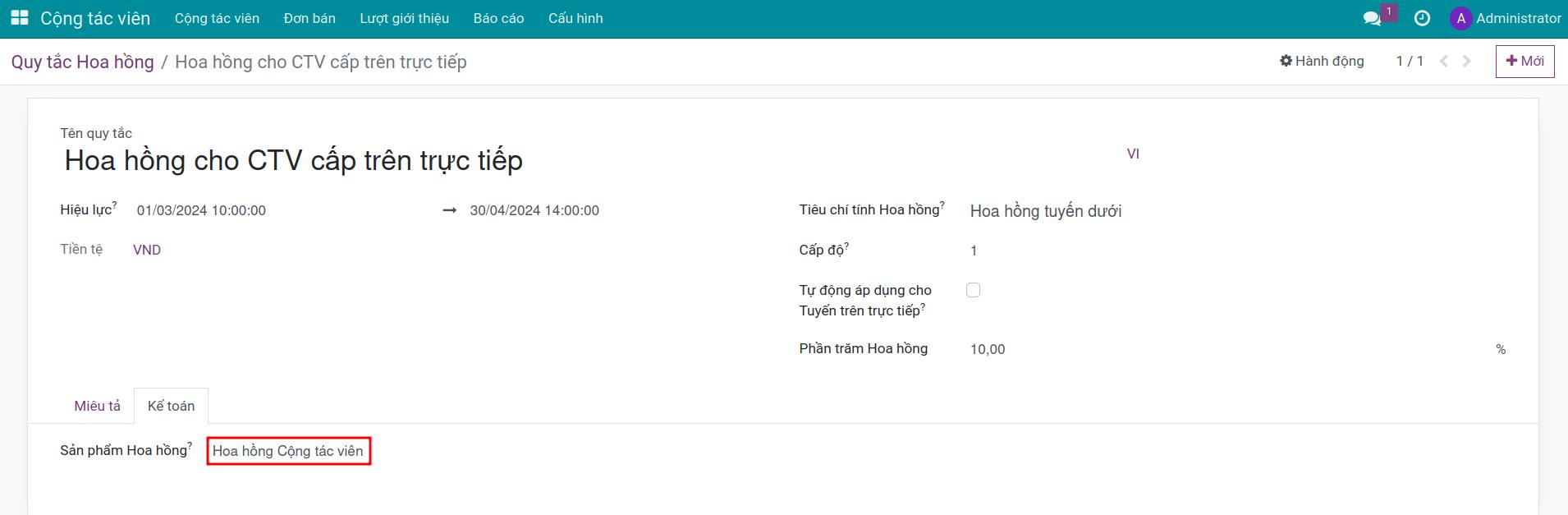The image size is (1568, 515).
Task: Click the Hiệu lực label help mark
Action: (x=115, y=204)
